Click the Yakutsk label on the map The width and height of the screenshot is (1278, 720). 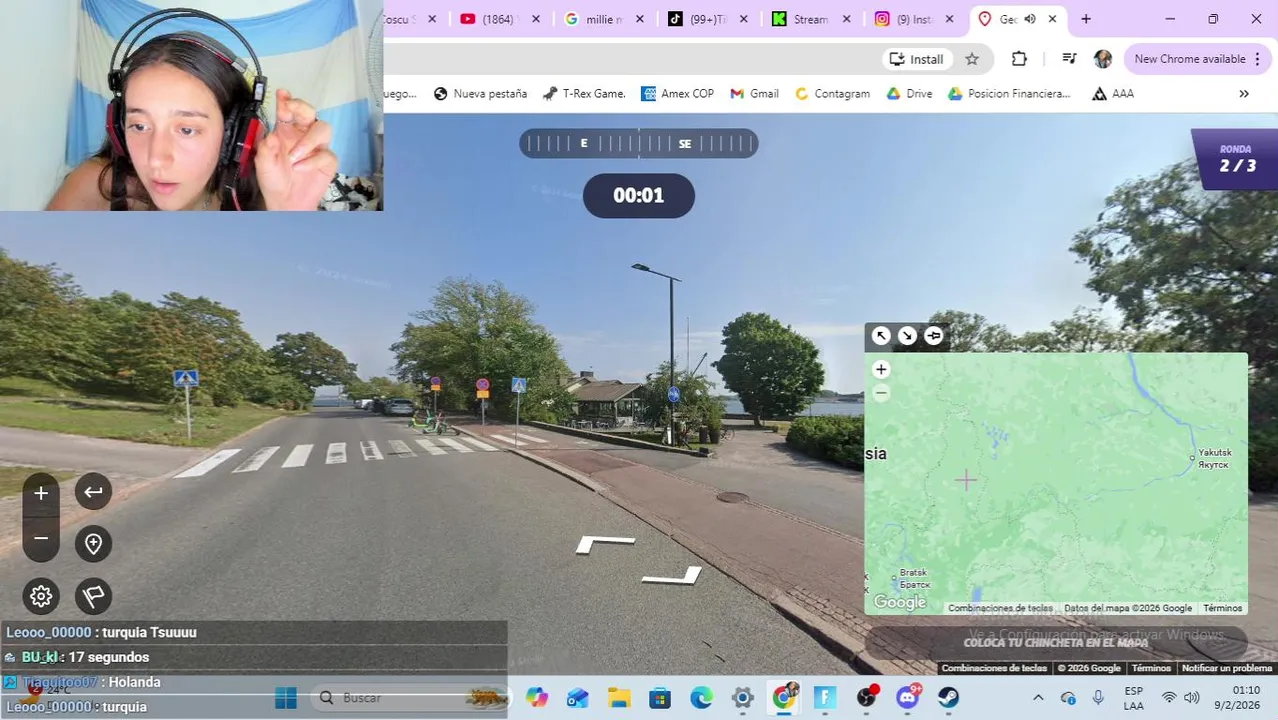[1214, 458]
